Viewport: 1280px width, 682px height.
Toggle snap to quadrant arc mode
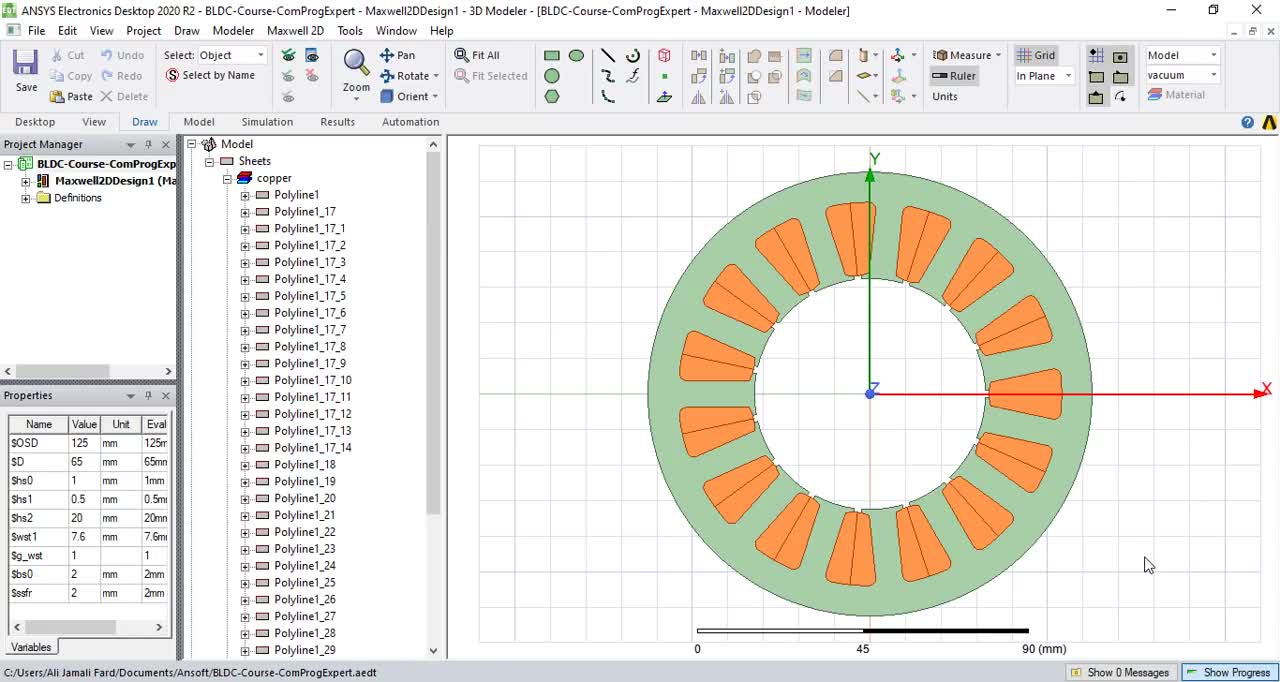tap(1120, 97)
